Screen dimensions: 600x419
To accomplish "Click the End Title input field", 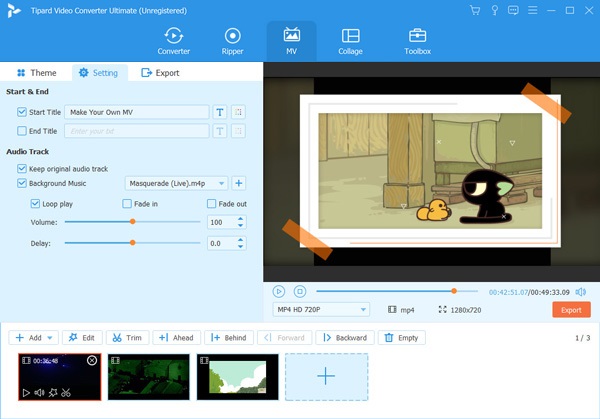I will tap(137, 131).
